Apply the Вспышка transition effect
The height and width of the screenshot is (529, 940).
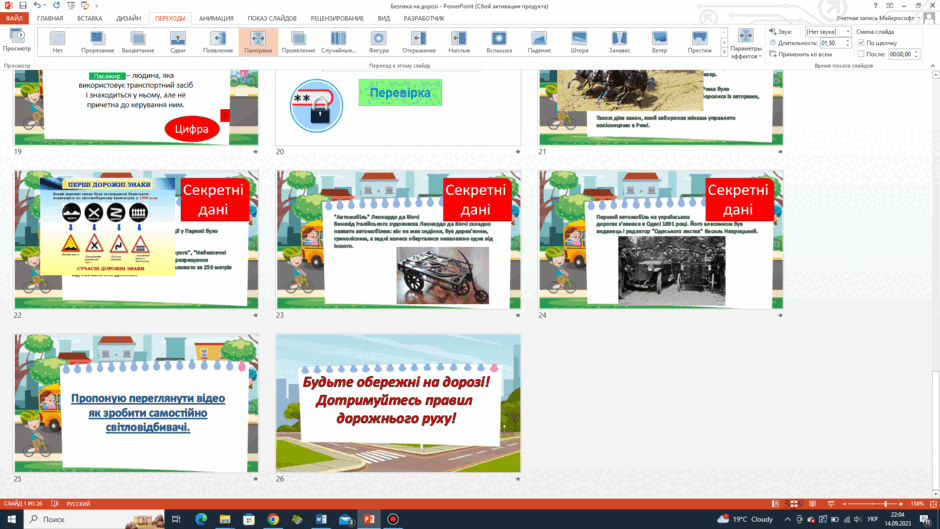tap(499, 42)
